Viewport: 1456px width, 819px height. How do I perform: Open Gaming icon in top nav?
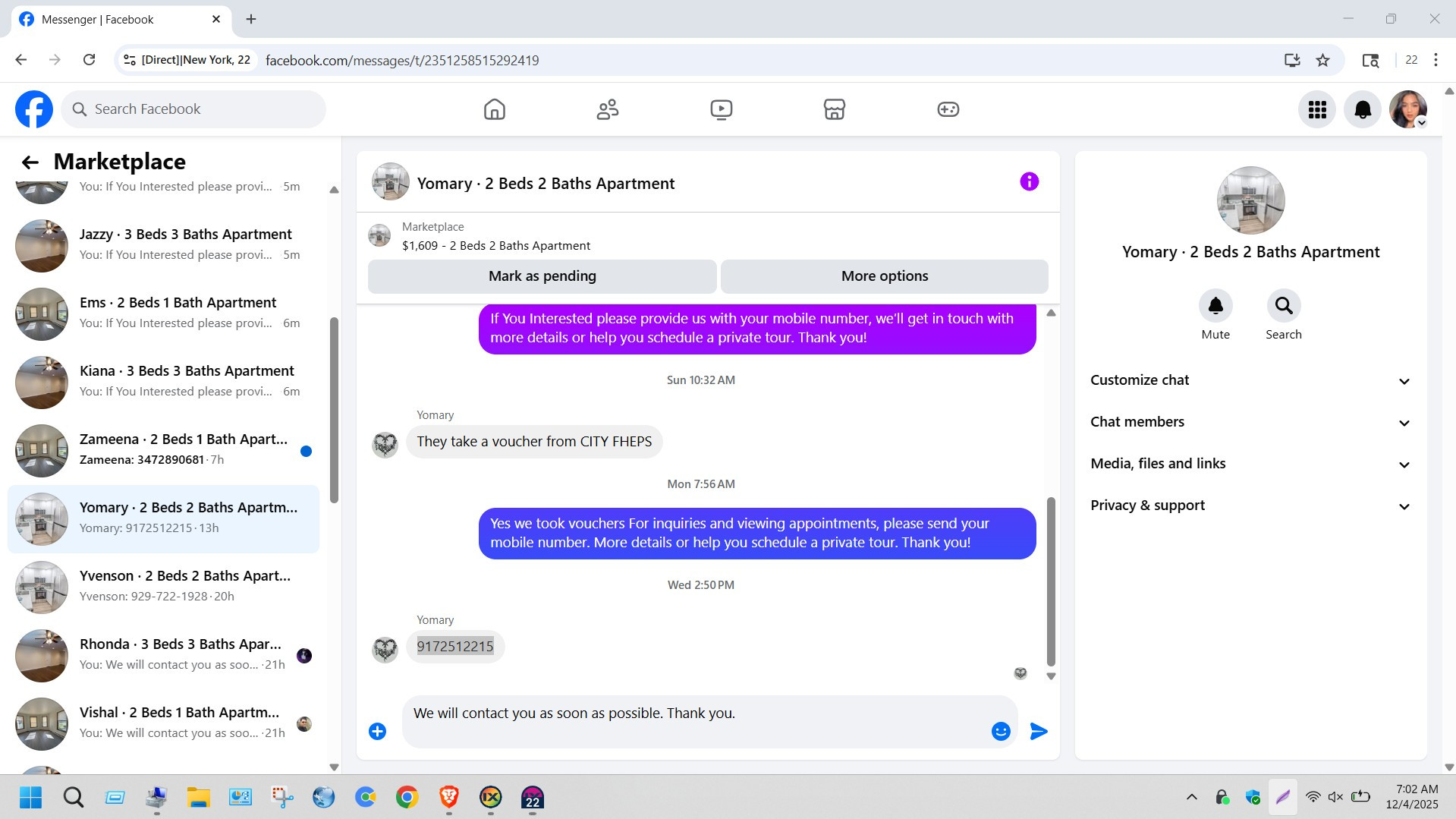pyautogui.click(x=948, y=109)
